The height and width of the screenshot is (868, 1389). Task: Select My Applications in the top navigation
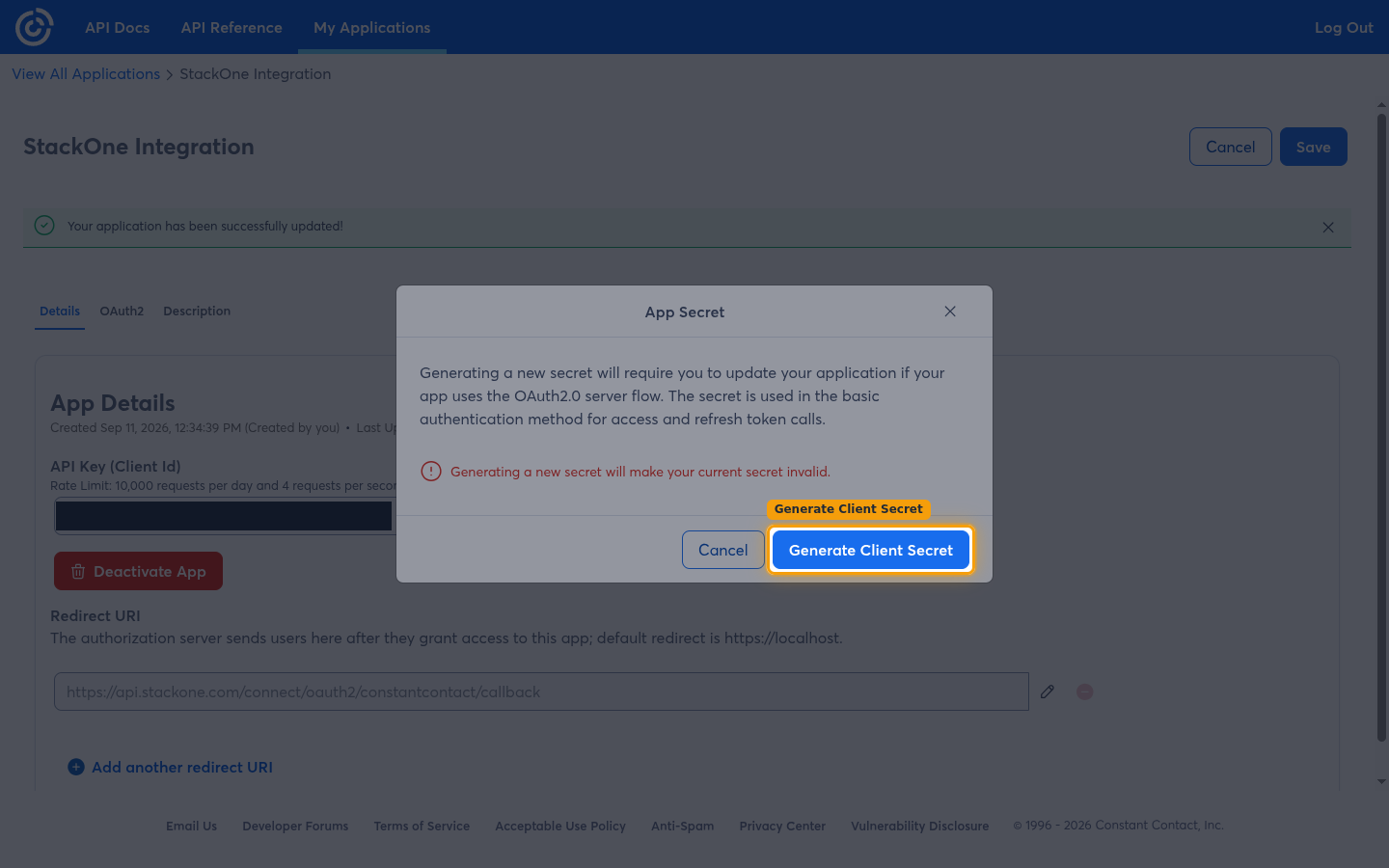point(372,27)
